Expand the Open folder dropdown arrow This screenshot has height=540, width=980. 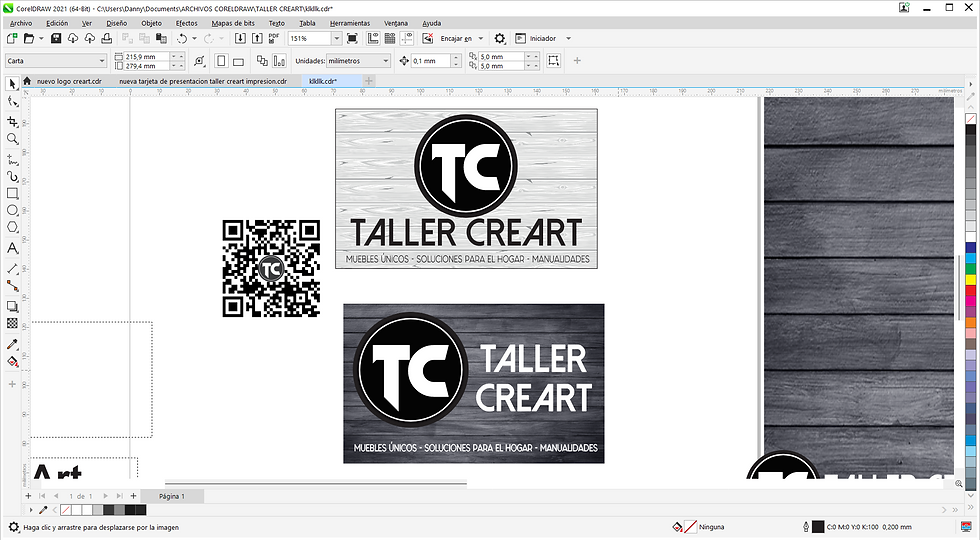coord(41,39)
